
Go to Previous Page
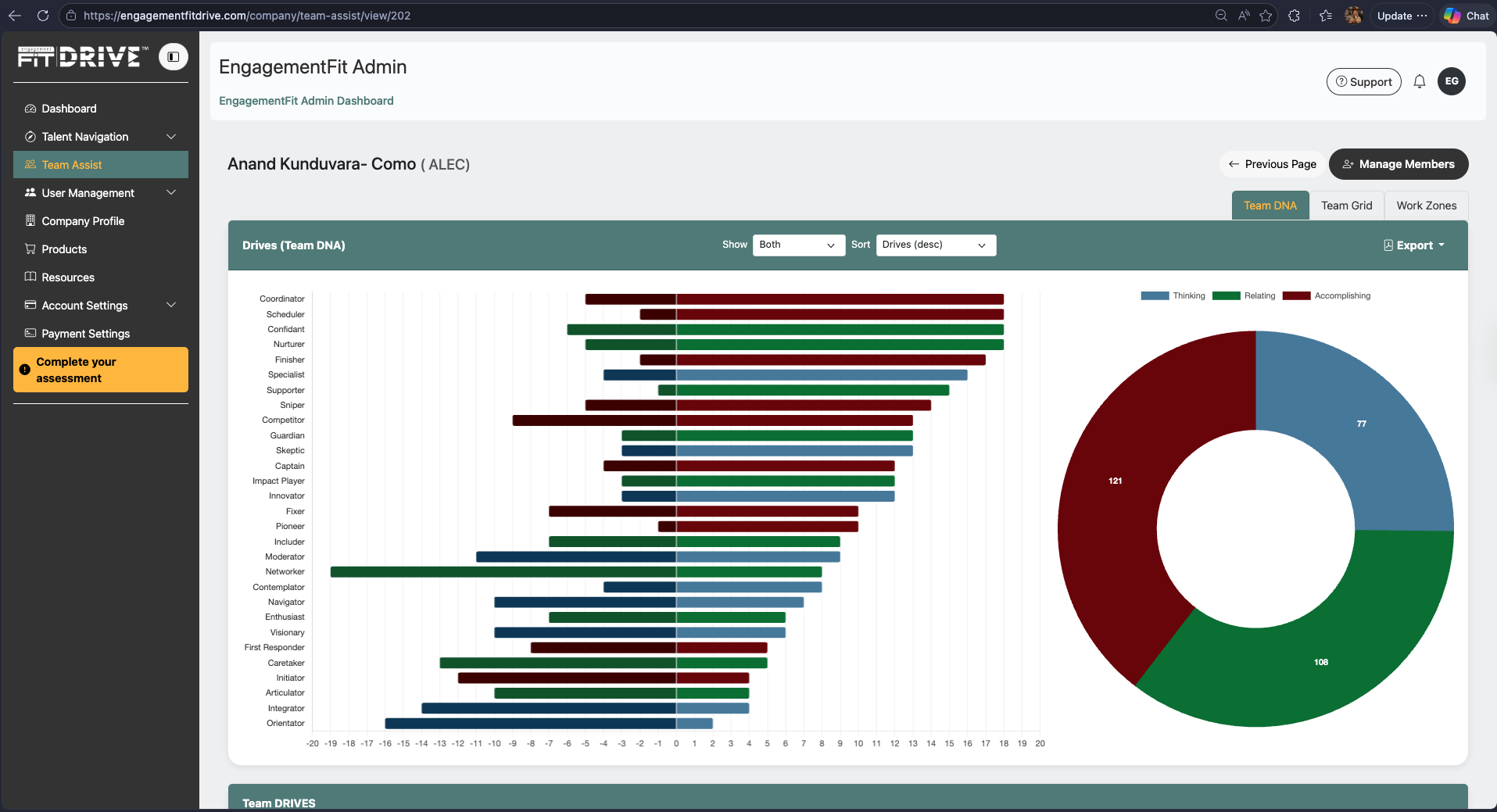[1273, 164]
